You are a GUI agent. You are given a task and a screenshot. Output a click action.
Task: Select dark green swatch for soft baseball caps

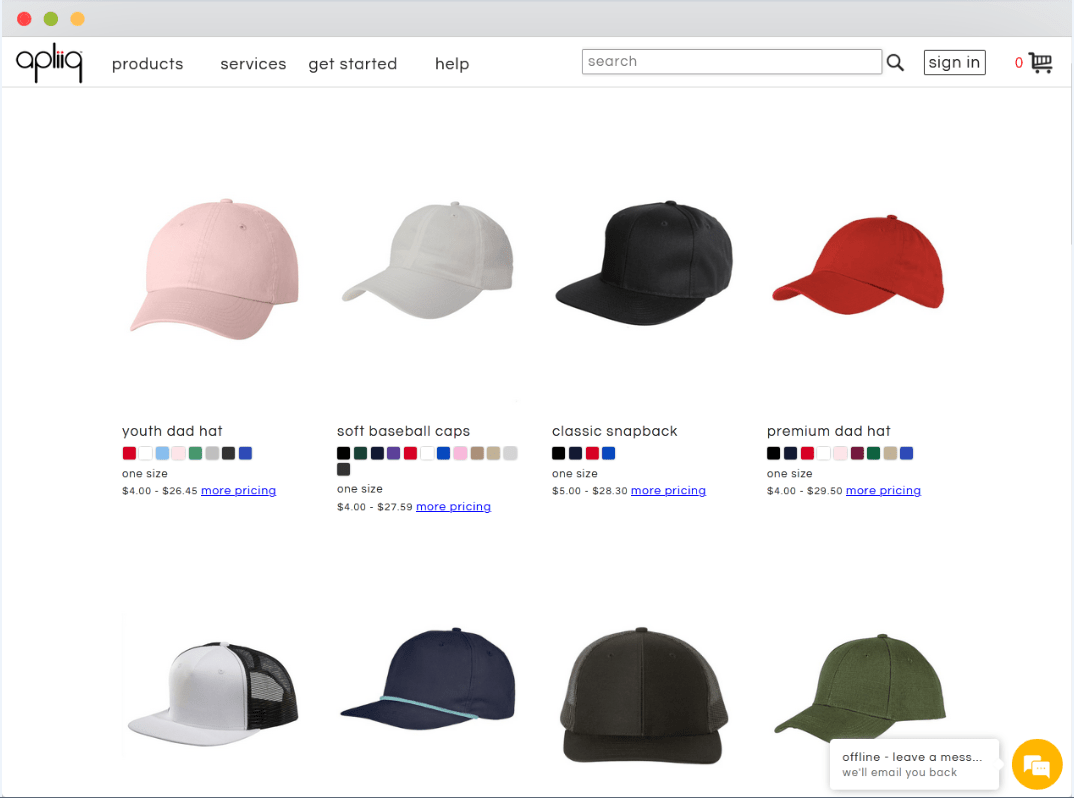pos(360,453)
